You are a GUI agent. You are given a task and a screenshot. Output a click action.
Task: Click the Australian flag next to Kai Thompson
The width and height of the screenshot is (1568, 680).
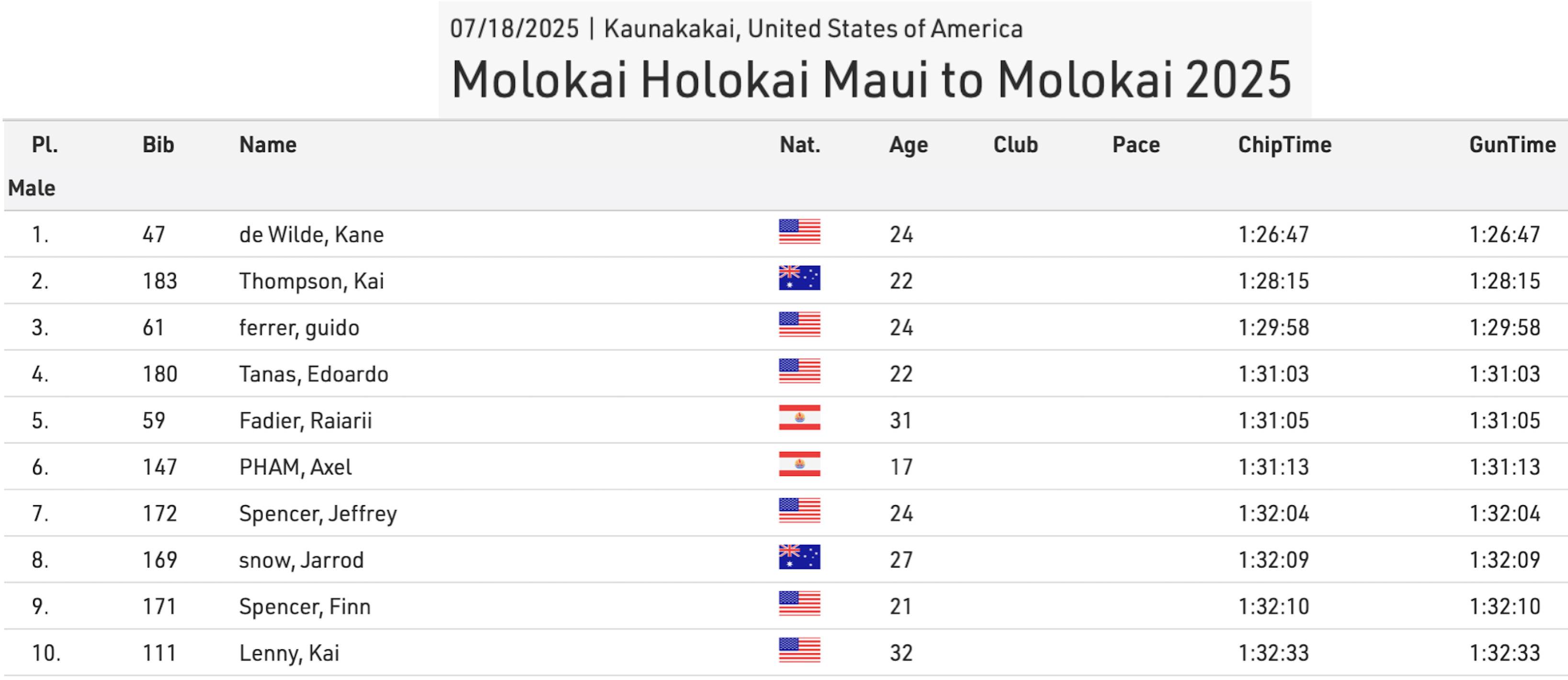pos(799,278)
